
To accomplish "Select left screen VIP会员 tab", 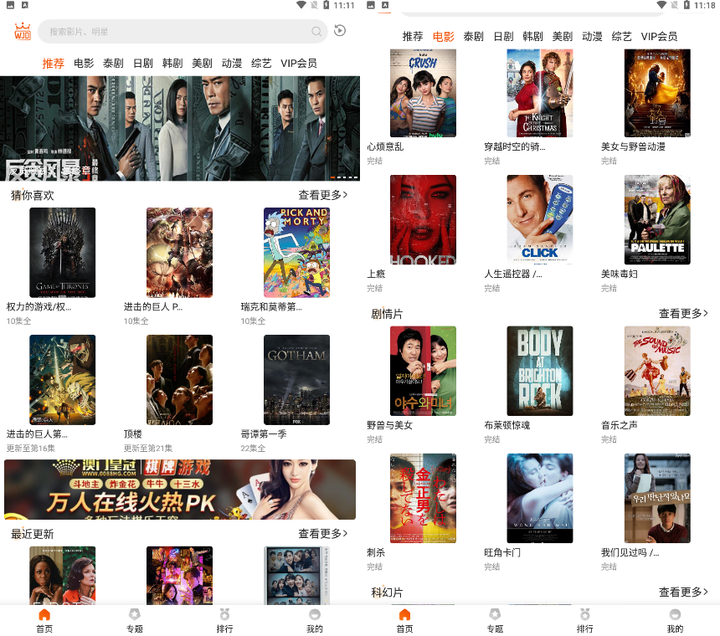I will (298, 63).
